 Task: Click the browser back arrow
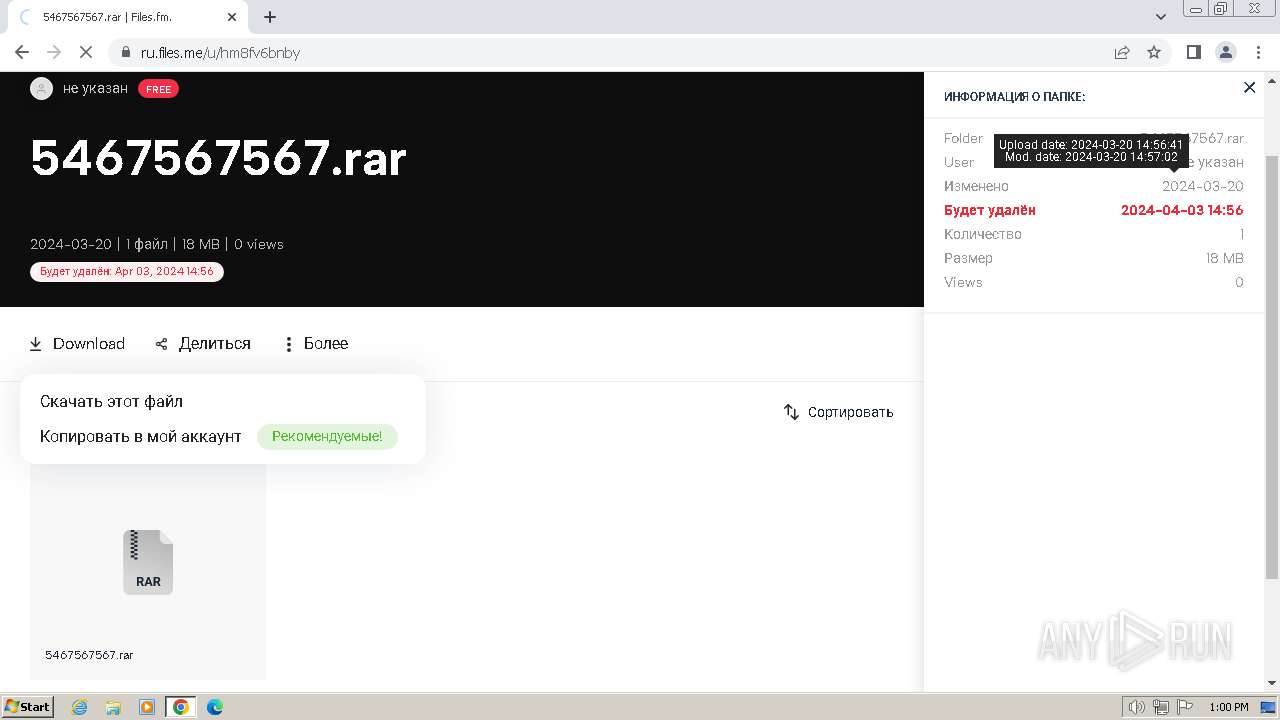pyautogui.click(x=22, y=52)
